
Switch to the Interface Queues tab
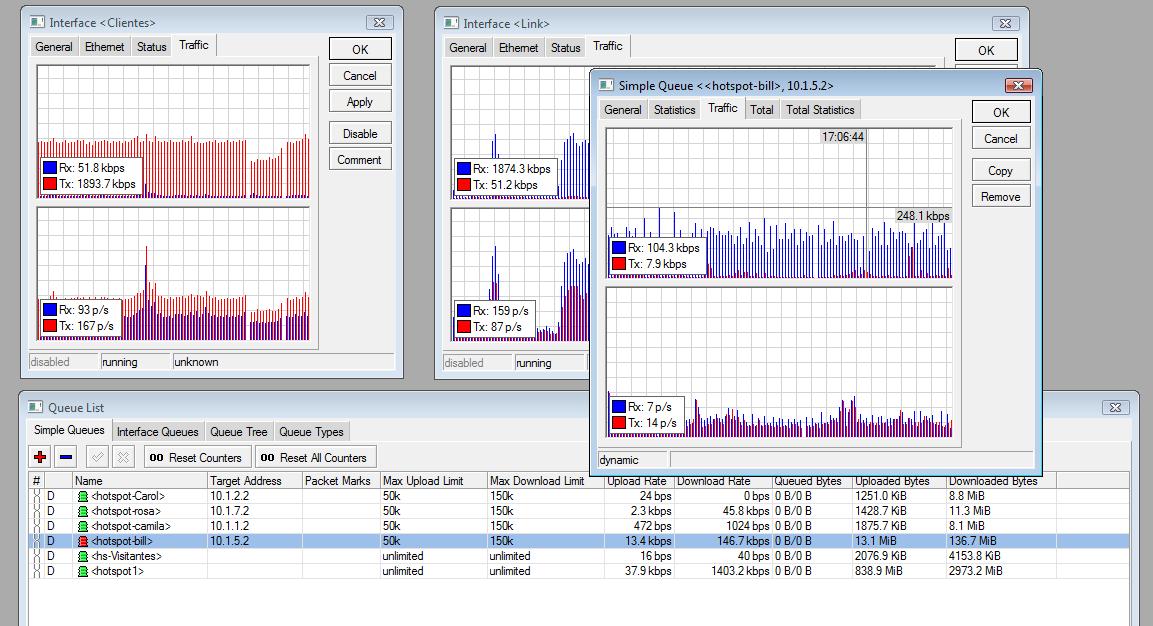156,432
